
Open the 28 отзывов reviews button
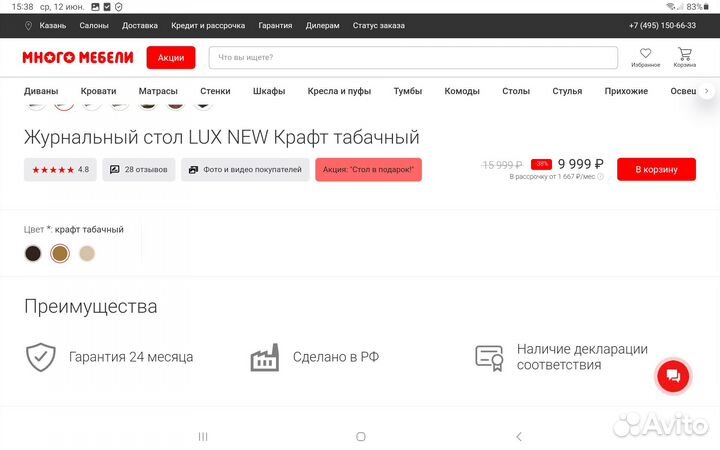139,169
